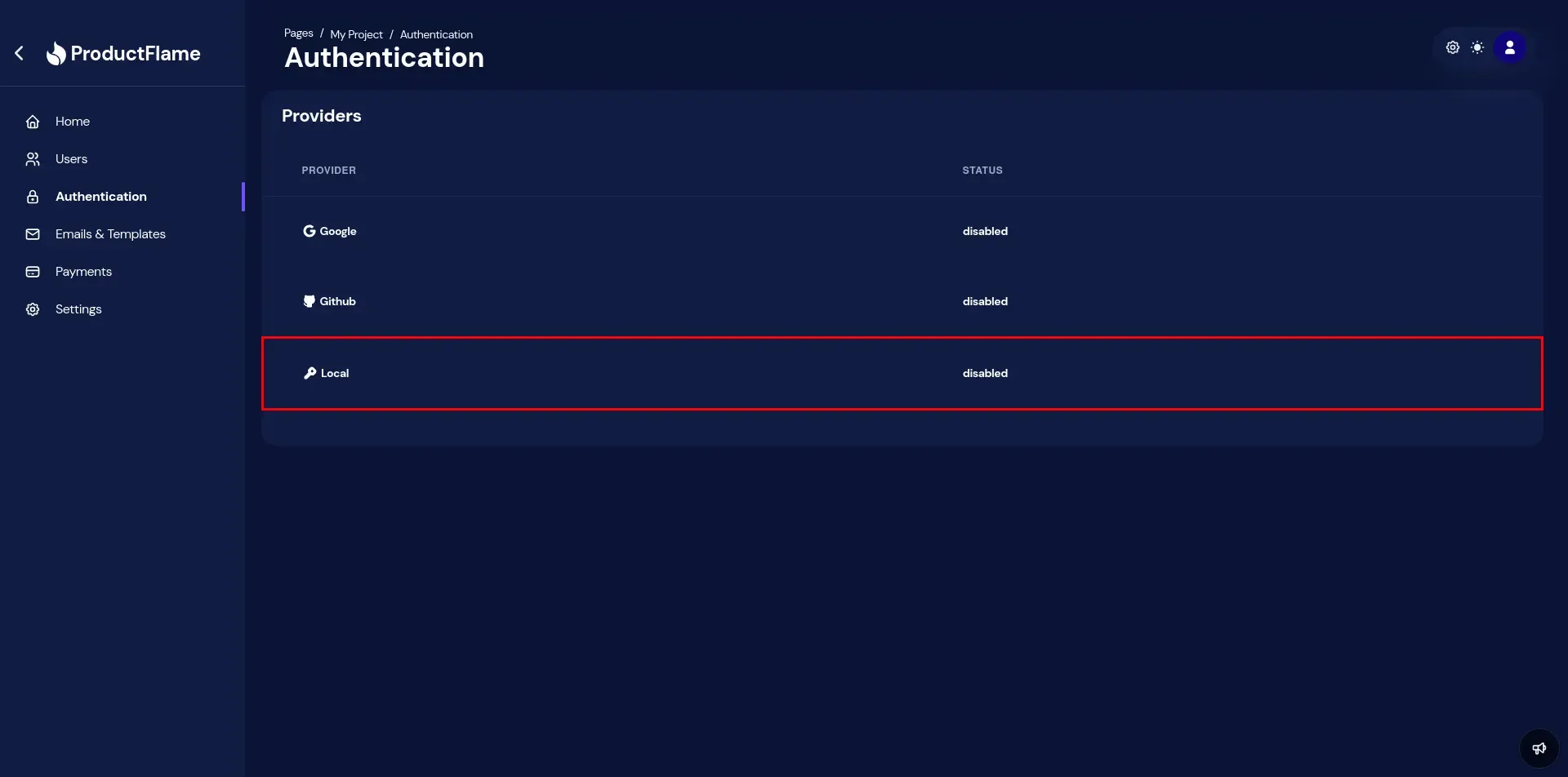Click the disabled status for Google
1568x777 pixels.
[985, 232]
